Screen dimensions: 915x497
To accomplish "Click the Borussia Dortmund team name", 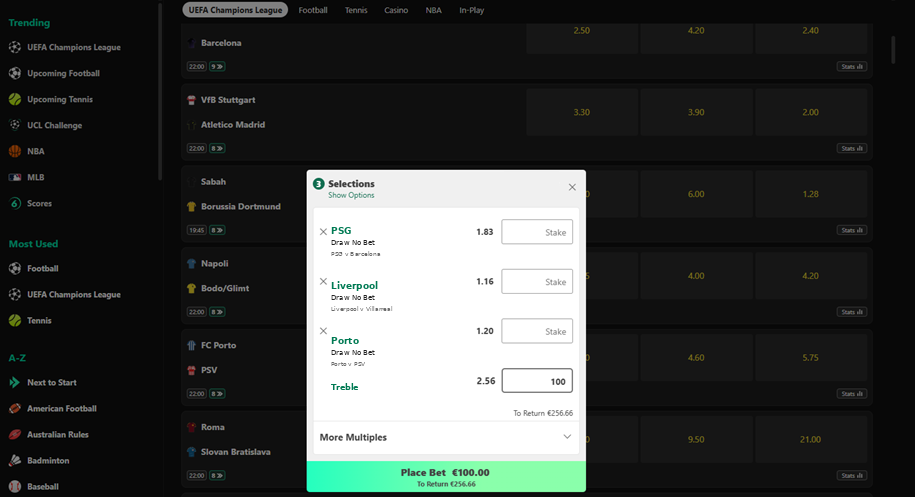I will point(240,206).
